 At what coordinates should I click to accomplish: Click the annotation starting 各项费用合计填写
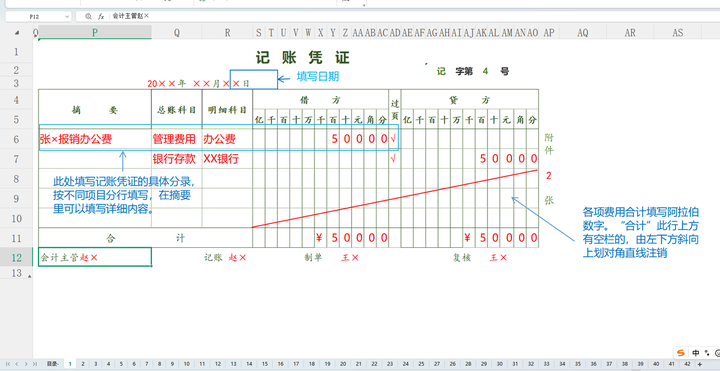(x=641, y=232)
